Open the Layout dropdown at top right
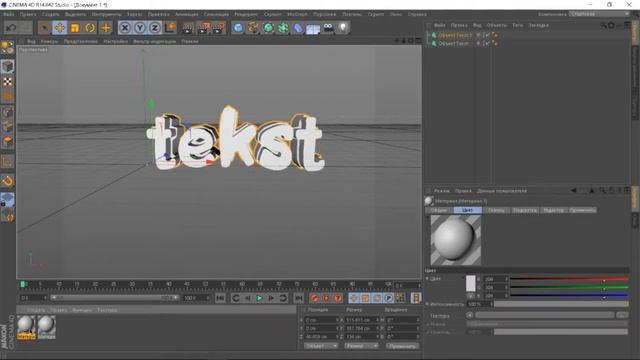640x360 pixels. 600,14
